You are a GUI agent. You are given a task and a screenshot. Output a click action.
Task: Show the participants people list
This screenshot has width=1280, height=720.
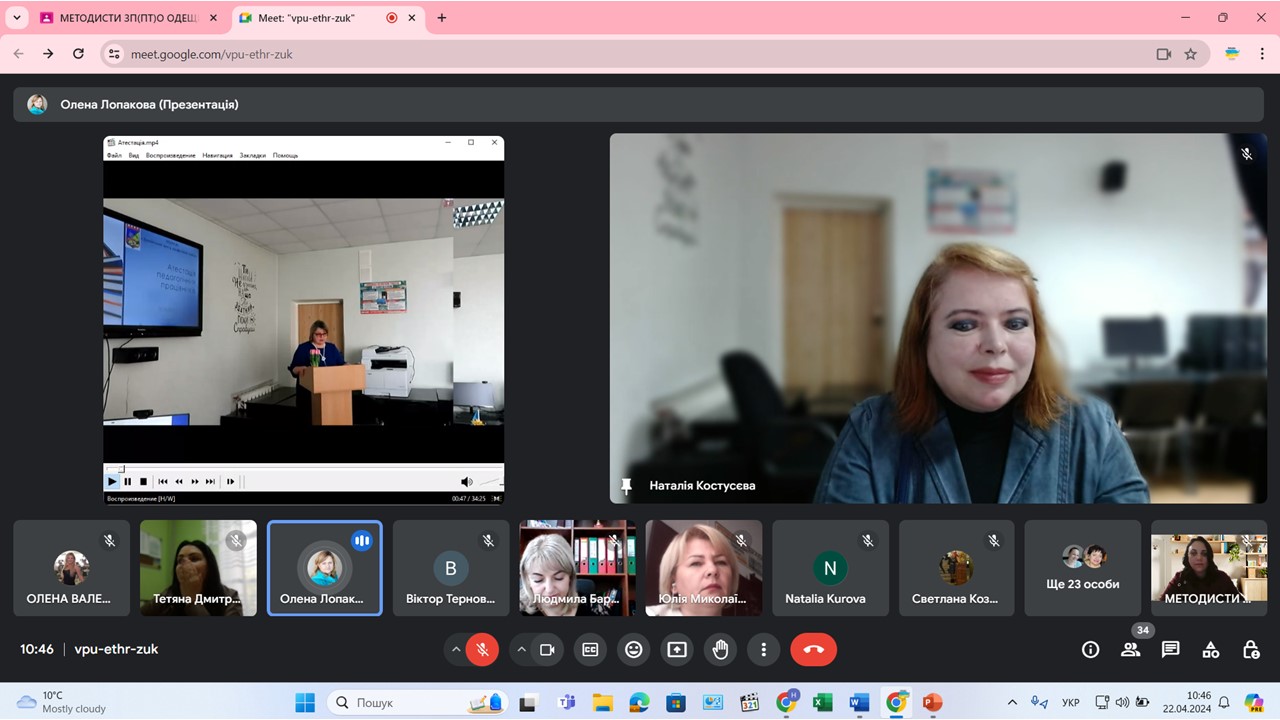click(x=1130, y=650)
